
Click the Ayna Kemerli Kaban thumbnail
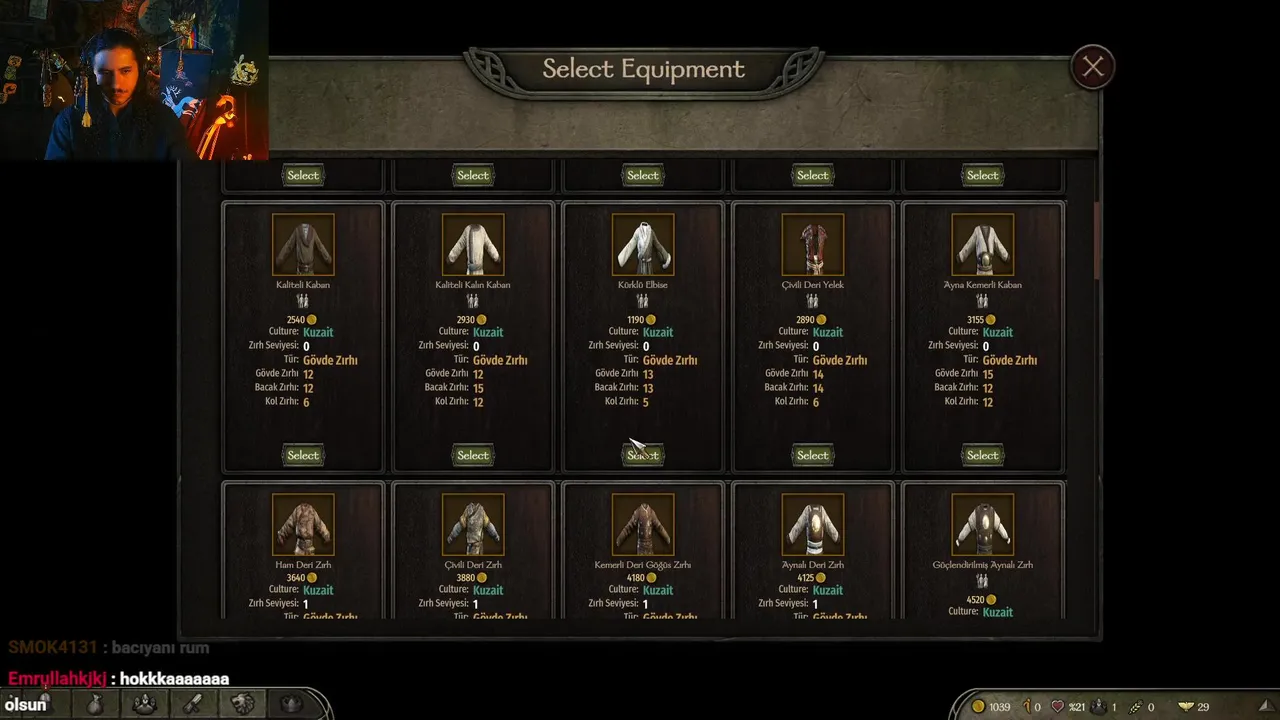(983, 244)
